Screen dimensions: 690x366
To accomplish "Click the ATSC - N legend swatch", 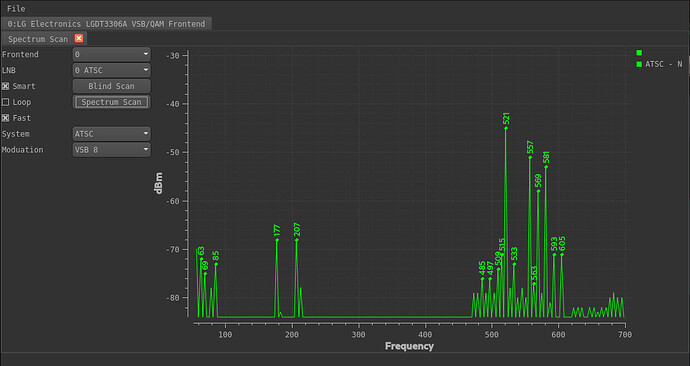I will [x=639, y=64].
